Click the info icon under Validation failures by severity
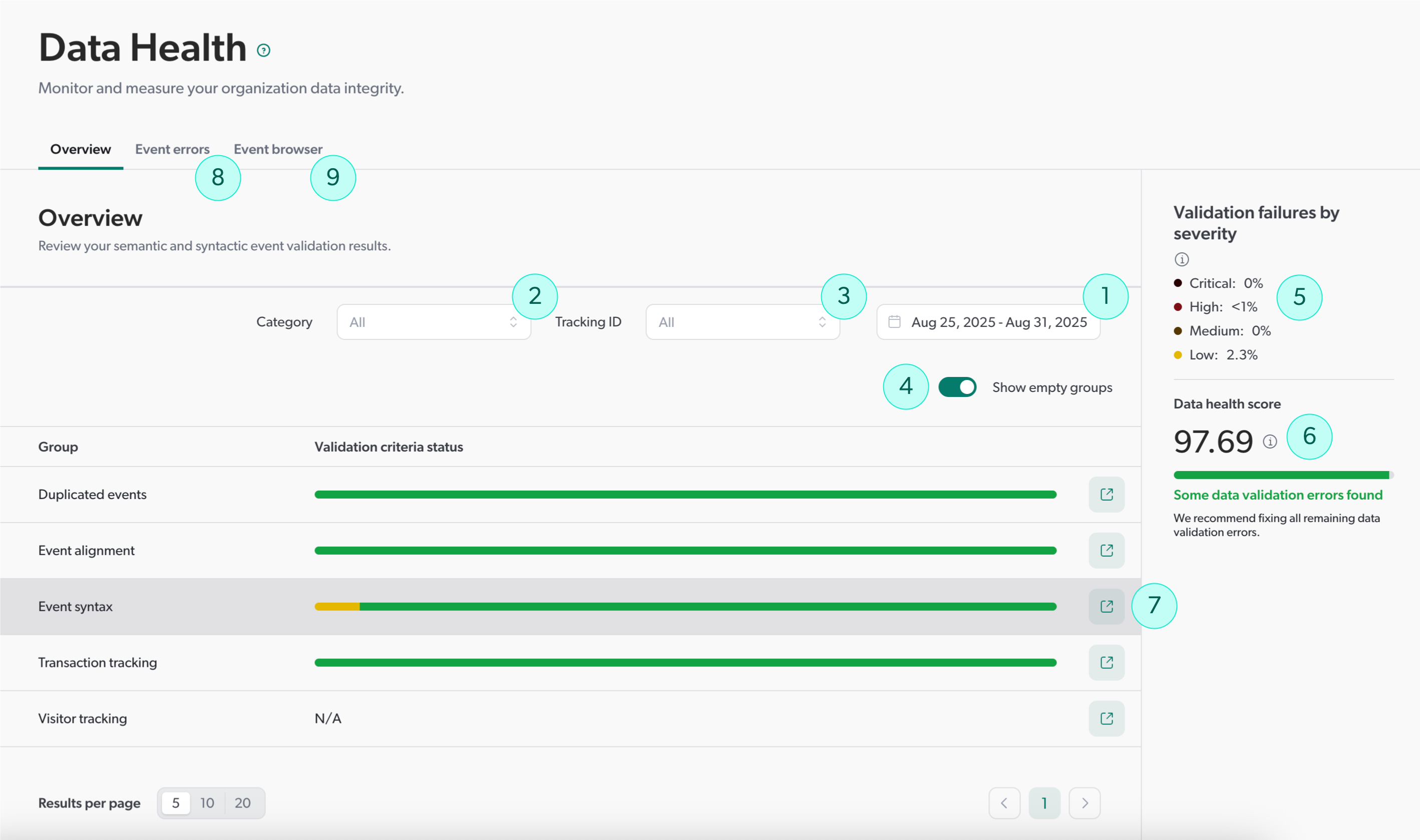1420x840 pixels. point(1182,259)
